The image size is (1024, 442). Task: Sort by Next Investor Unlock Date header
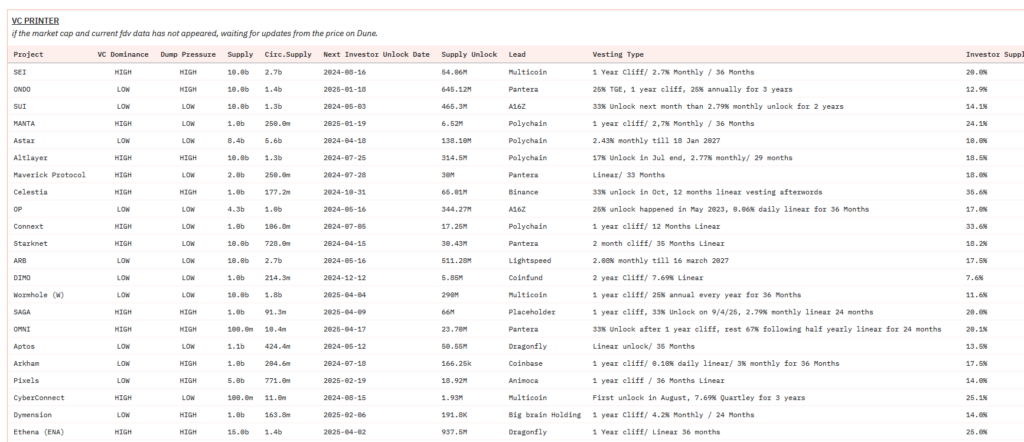(x=376, y=55)
